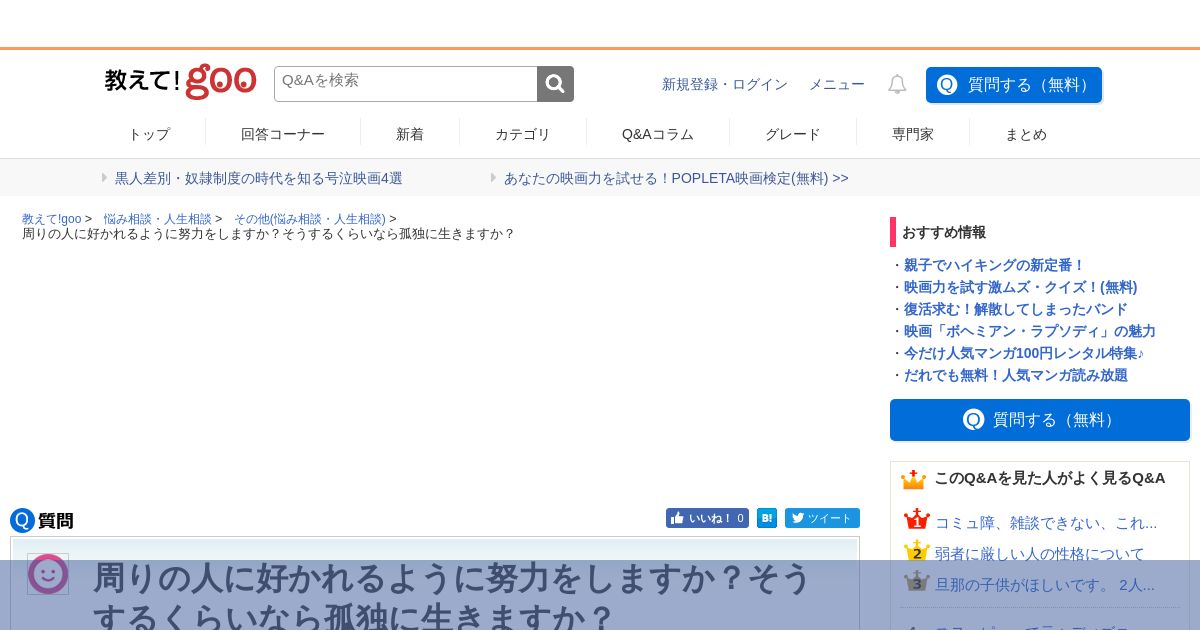Open 人気マンガ100円レンタル特集 link
The width and height of the screenshot is (1200, 630).
point(1024,353)
